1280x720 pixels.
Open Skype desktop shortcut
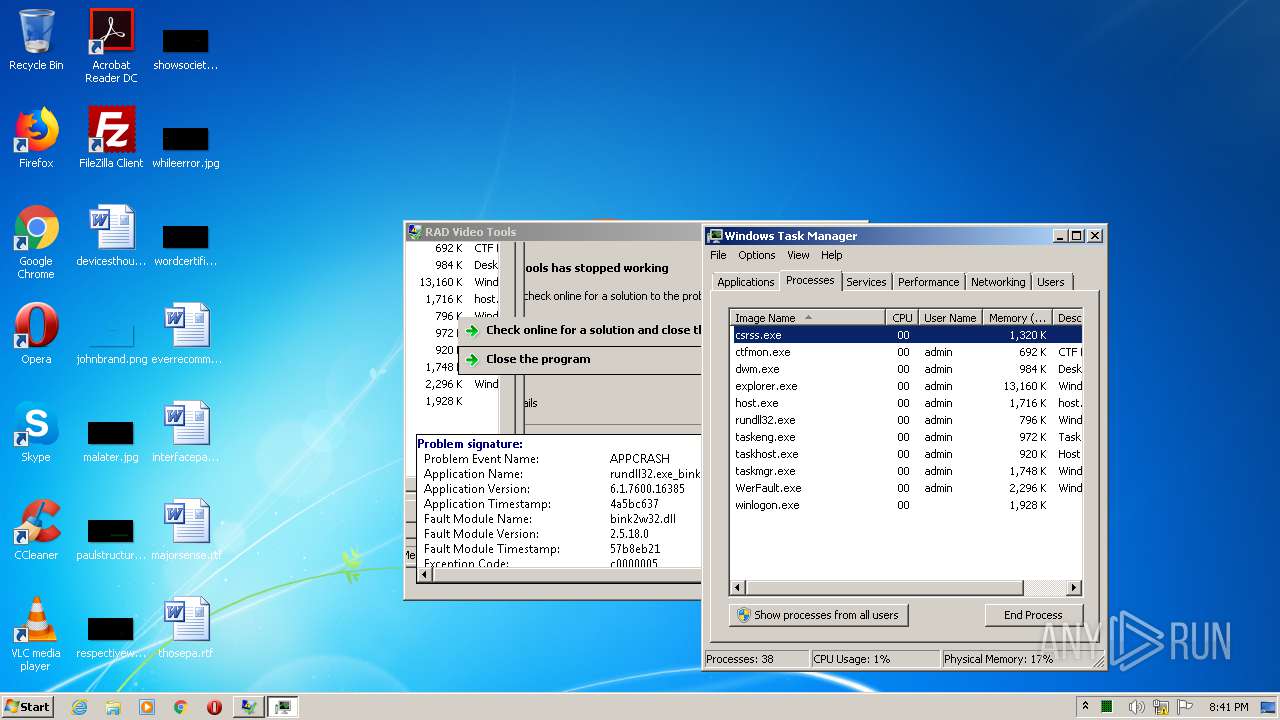[x=36, y=432]
